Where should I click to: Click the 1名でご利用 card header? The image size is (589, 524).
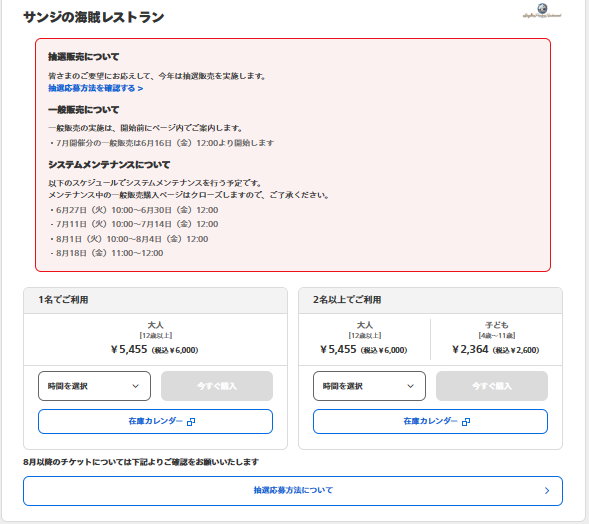(x=155, y=300)
